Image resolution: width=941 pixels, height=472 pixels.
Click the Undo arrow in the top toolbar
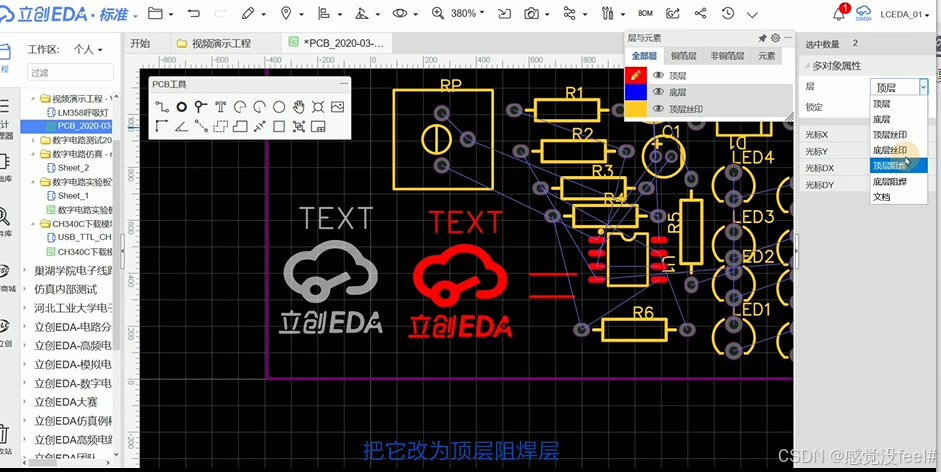point(193,13)
